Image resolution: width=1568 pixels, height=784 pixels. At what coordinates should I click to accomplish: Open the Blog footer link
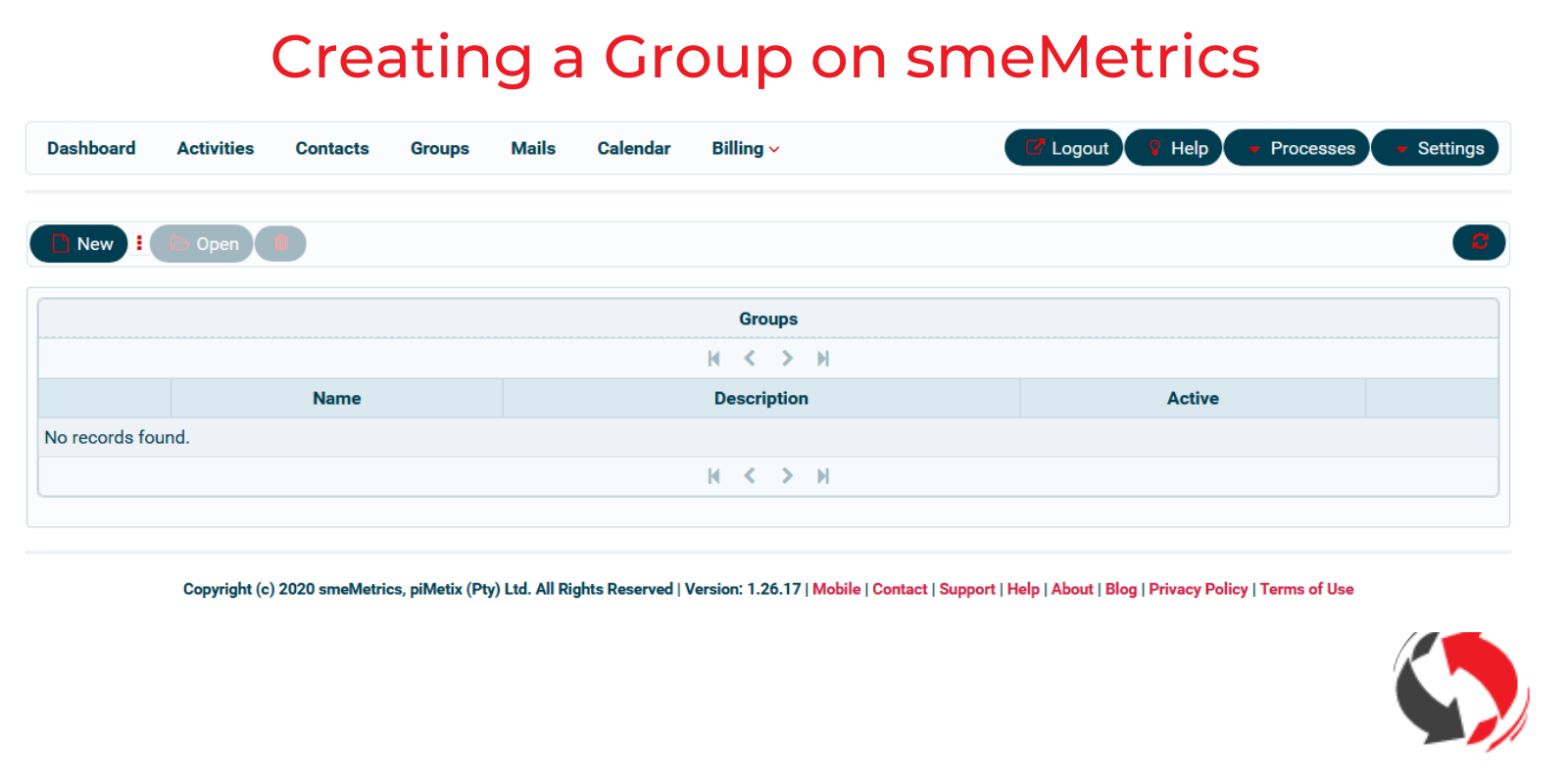1121,589
